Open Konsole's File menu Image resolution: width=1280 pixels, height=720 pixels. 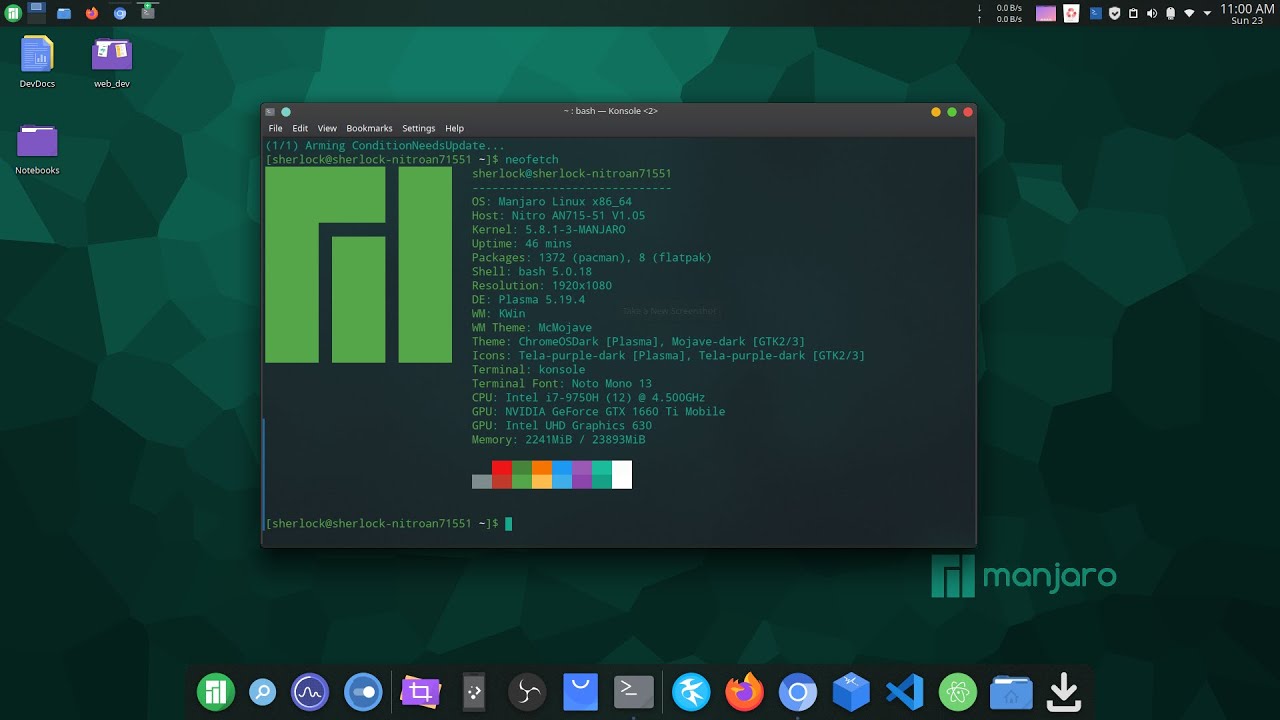coord(275,128)
